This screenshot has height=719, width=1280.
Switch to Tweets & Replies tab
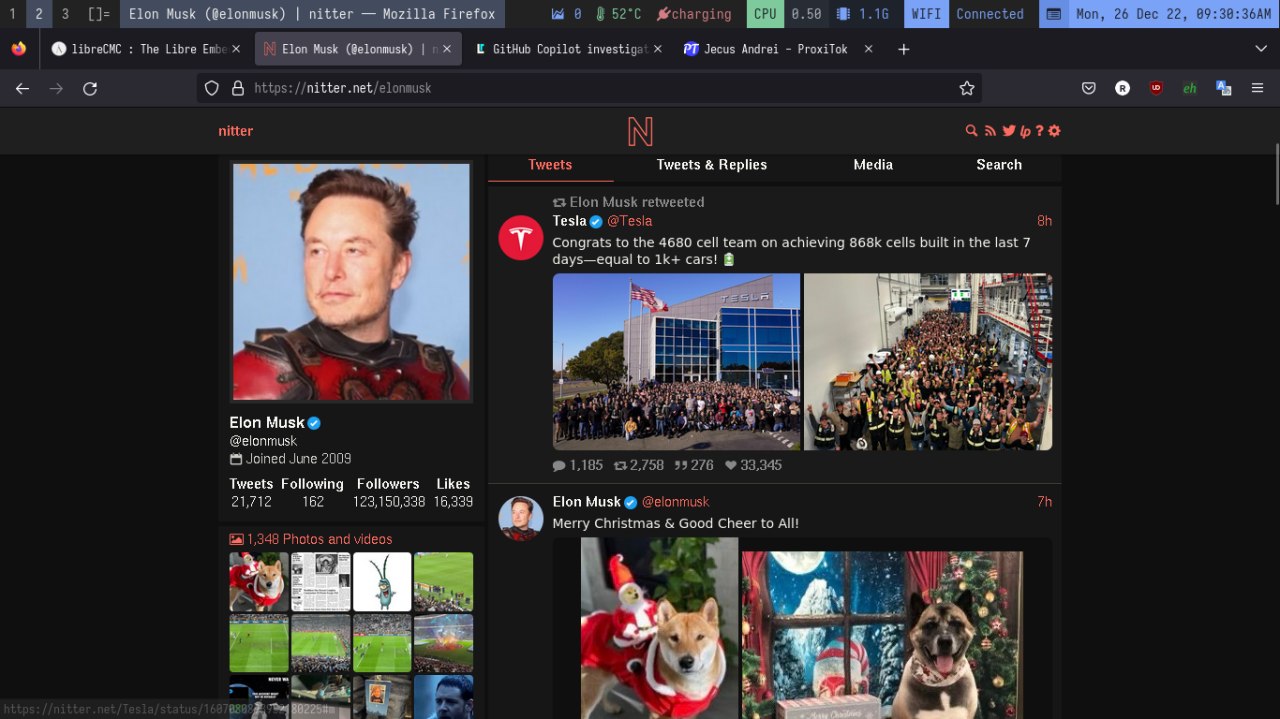pyautogui.click(x=712, y=165)
